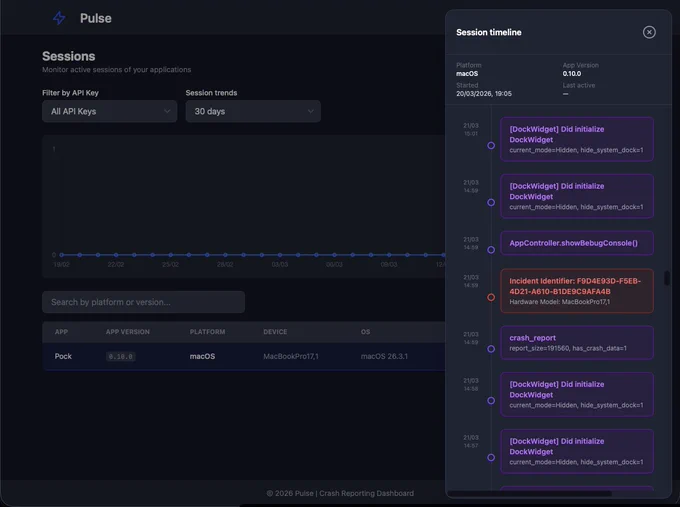Click the timeline marker beside crash_report
The height and width of the screenshot is (507, 680).
click(x=491, y=349)
